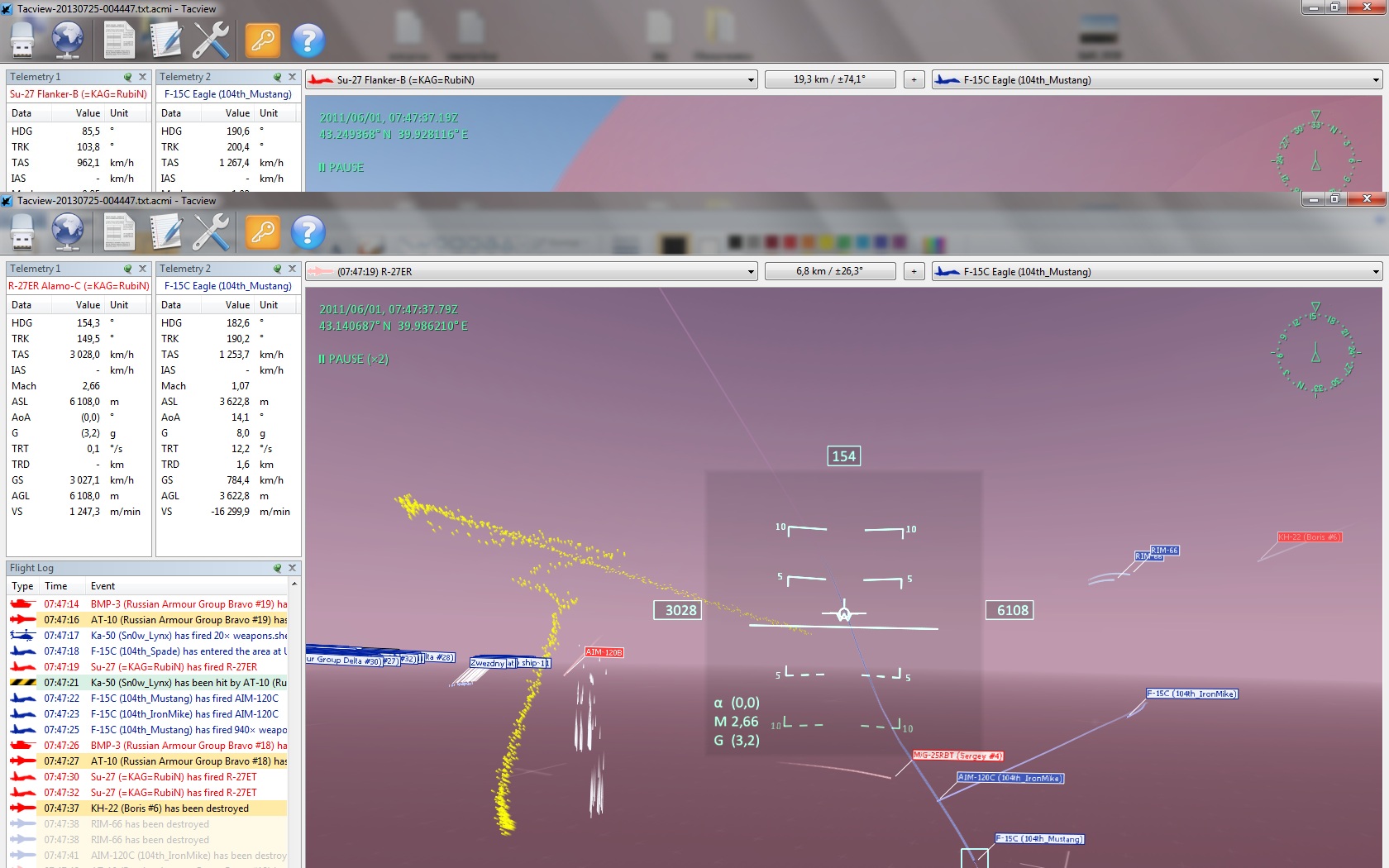Sort Flight Log by Event column
Image resolution: width=1389 pixels, height=868 pixels.
click(x=188, y=586)
